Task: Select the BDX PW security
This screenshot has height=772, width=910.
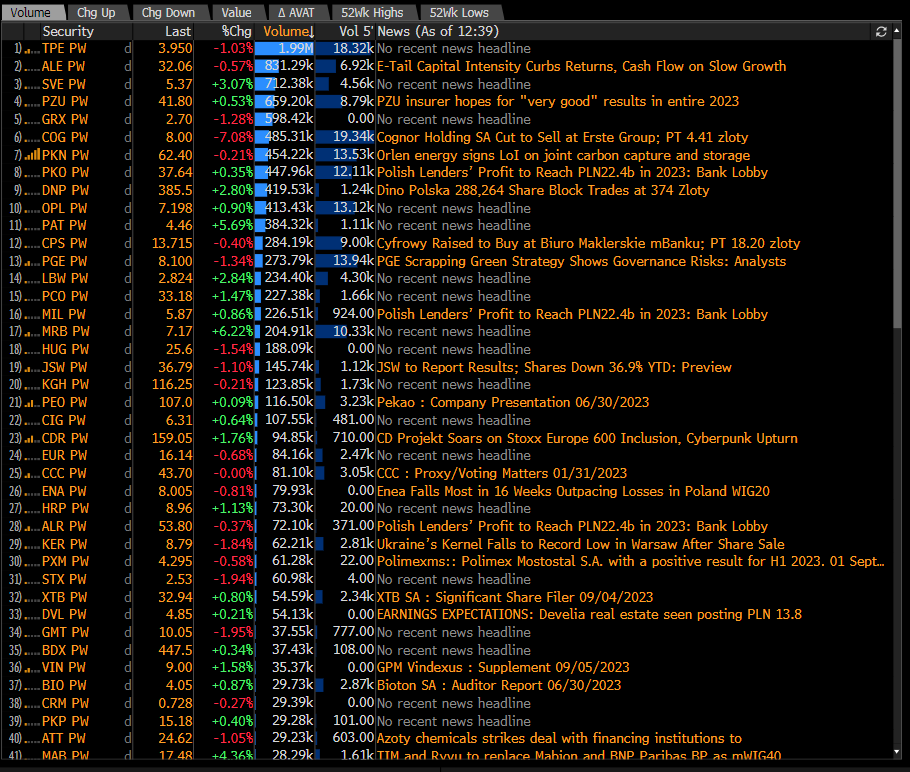Action: click(x=65, y=651)
